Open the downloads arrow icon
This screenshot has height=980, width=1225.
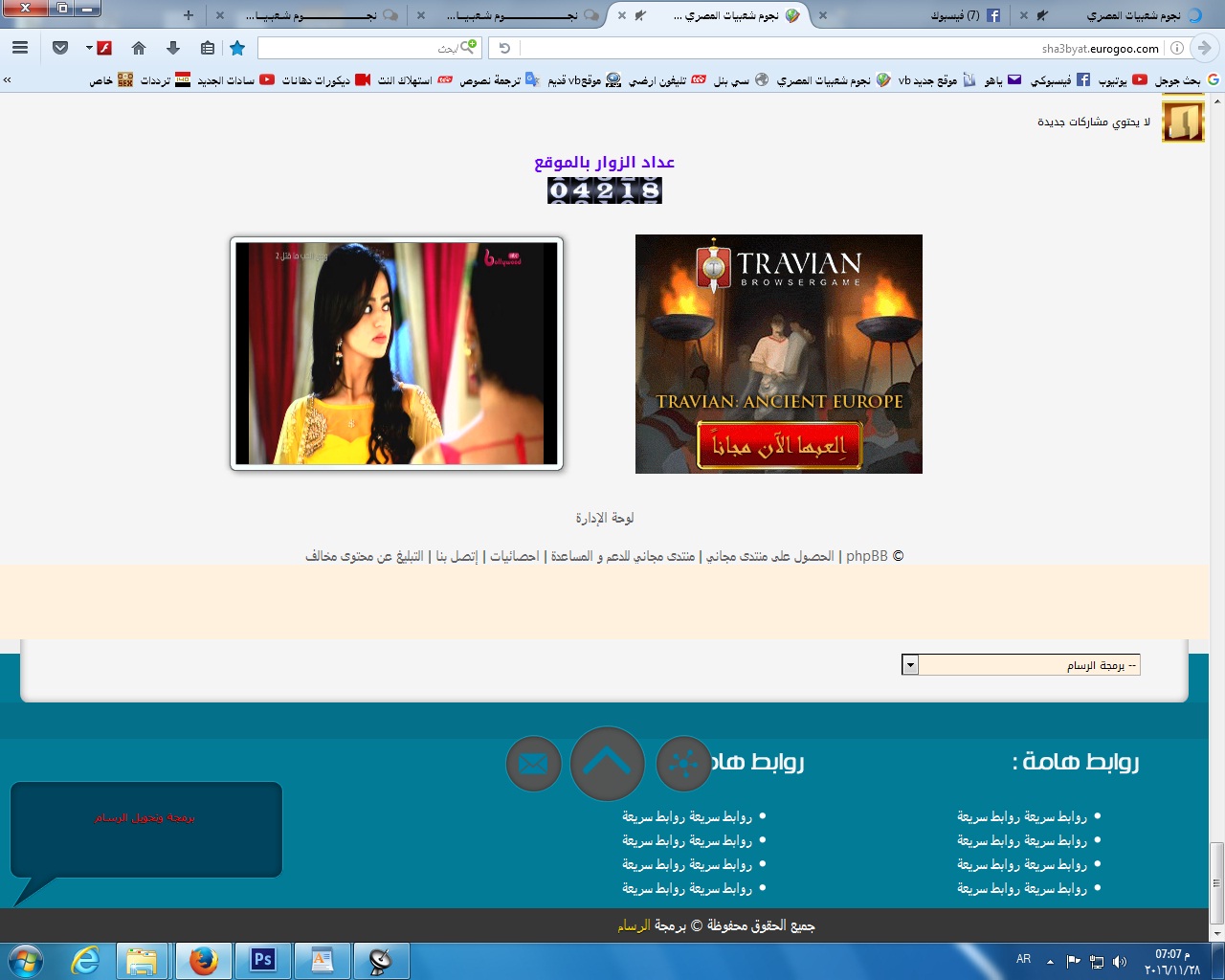(173, 48)
